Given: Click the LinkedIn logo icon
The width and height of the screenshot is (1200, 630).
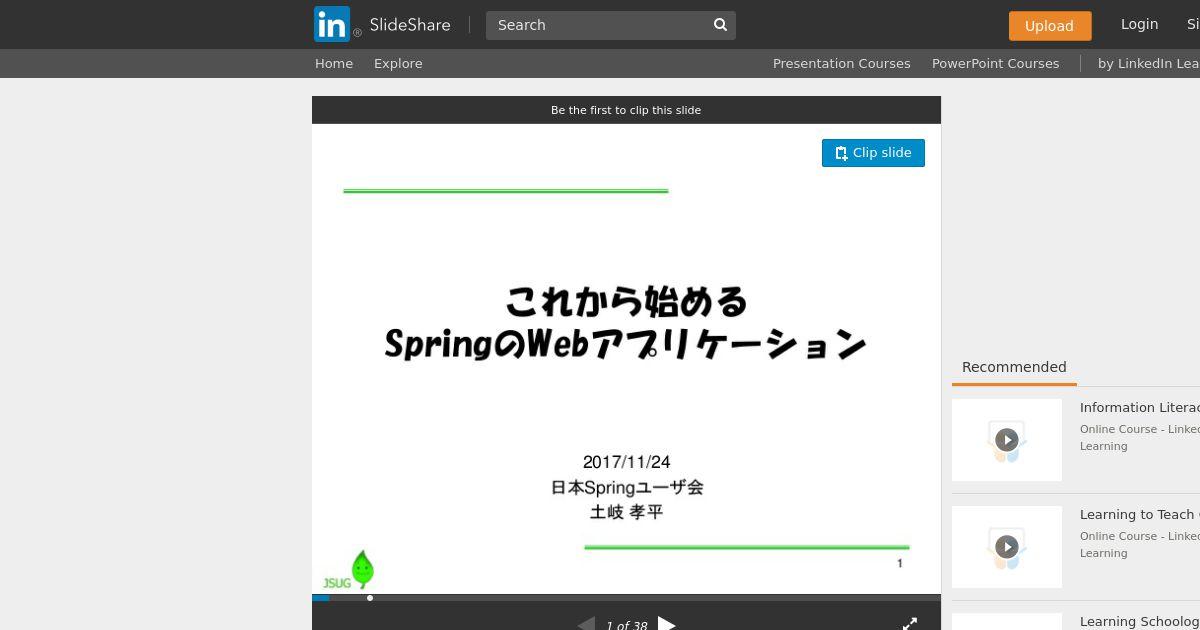Looking at the screenshot, I should [332, 24].
